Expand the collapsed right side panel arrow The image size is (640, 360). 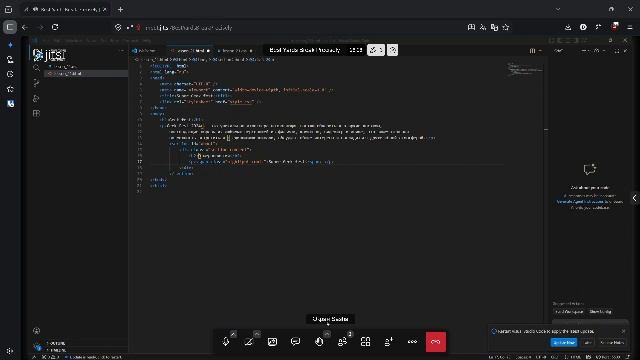coord(634,198)
